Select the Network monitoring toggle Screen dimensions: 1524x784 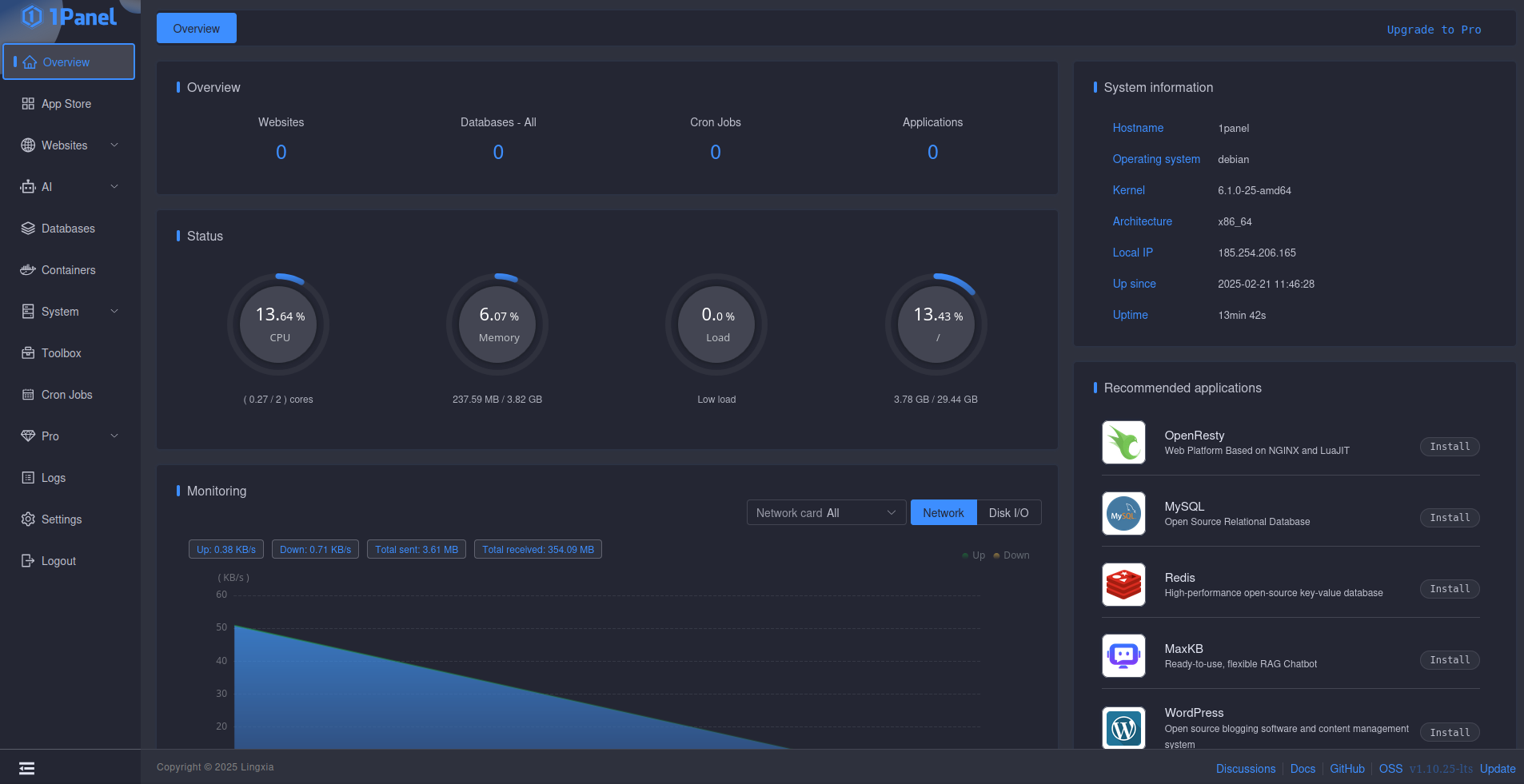(x=943, y=513)
